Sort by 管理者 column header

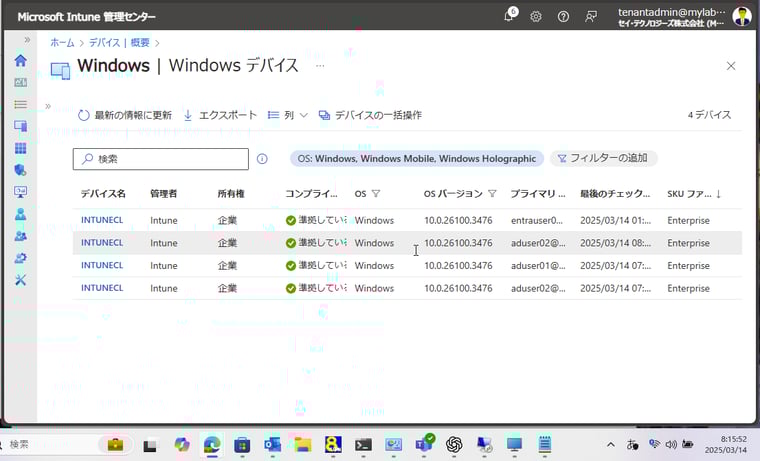click(163, 193)
